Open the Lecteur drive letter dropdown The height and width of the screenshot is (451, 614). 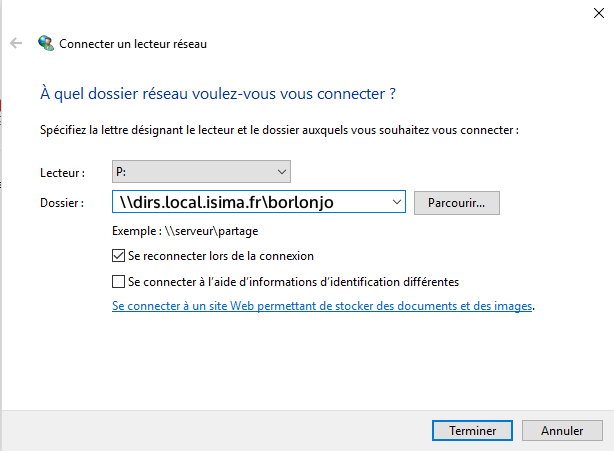click(x=281, y=172)
